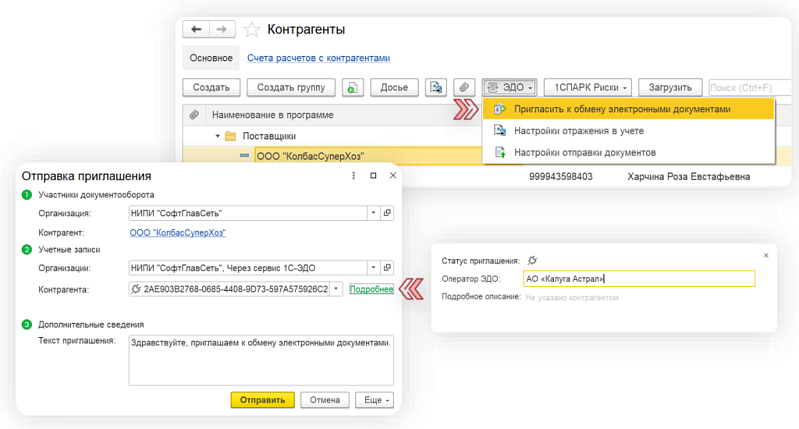799x429 pixels.
Task: Send invitation with Отправить button
Action: point(262,400)
